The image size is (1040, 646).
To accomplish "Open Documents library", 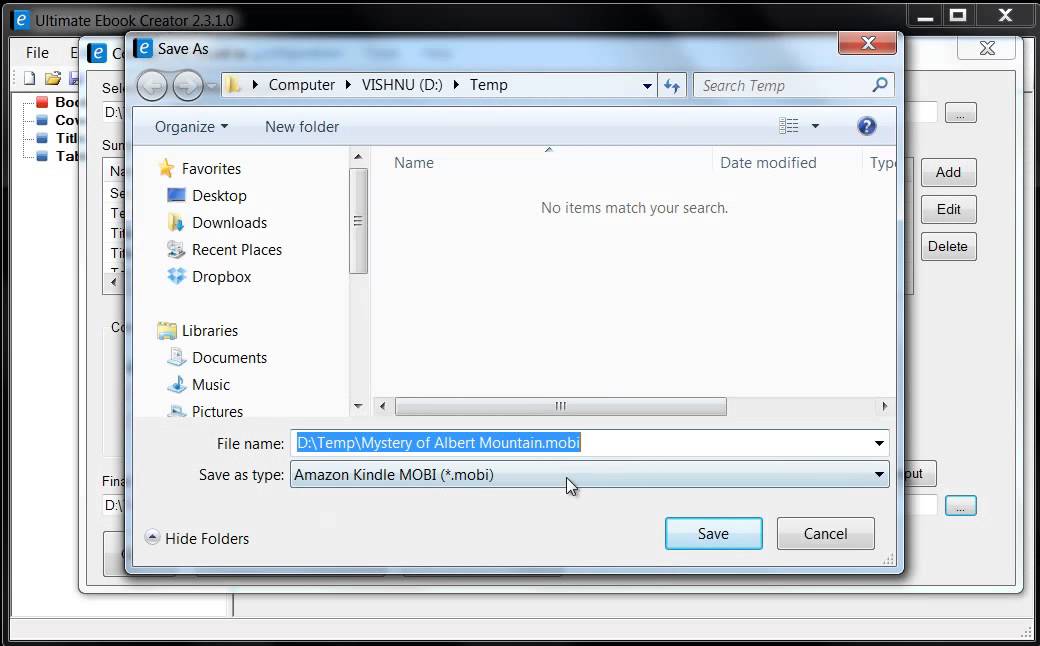I will [x=229, y=357].
